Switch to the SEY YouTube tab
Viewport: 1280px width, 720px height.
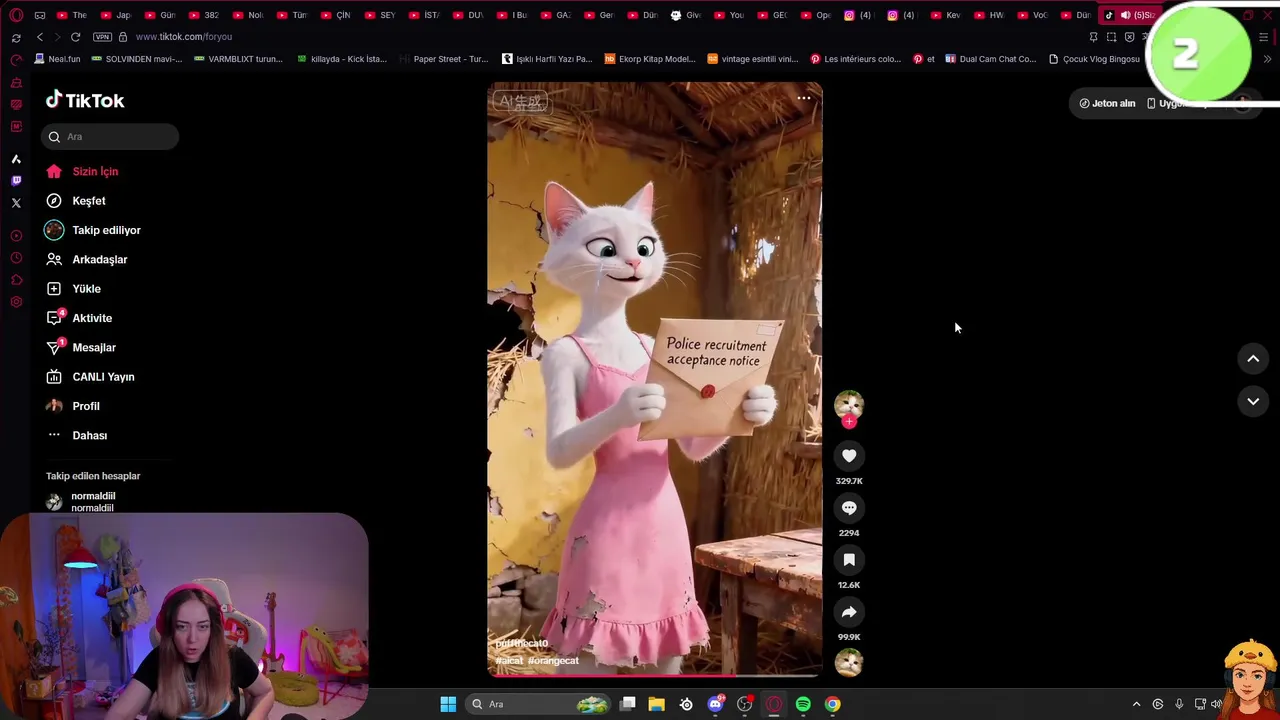click(x=379, y=15)
